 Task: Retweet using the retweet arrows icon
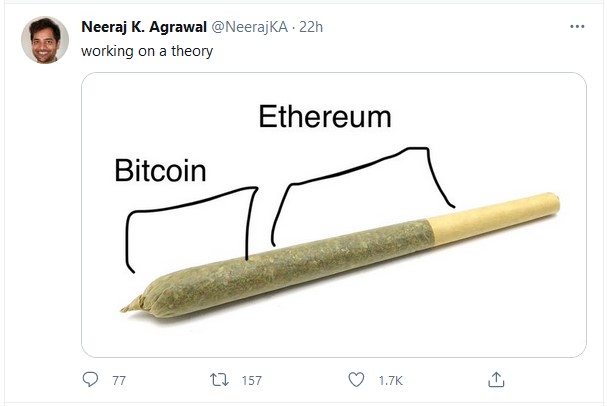point(219,380)
